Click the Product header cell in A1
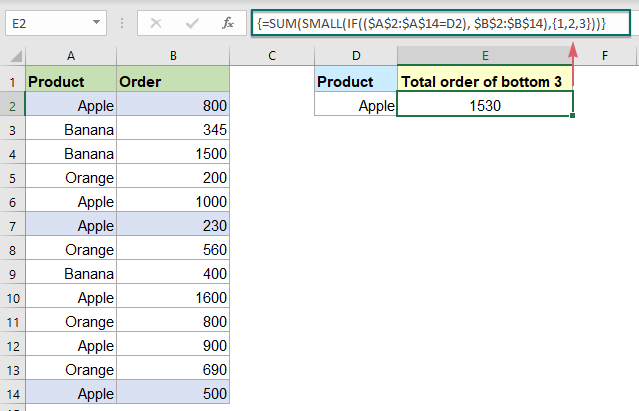Viewport: 639px width, 411px height. pyautogui.click(x=71, y=81)
